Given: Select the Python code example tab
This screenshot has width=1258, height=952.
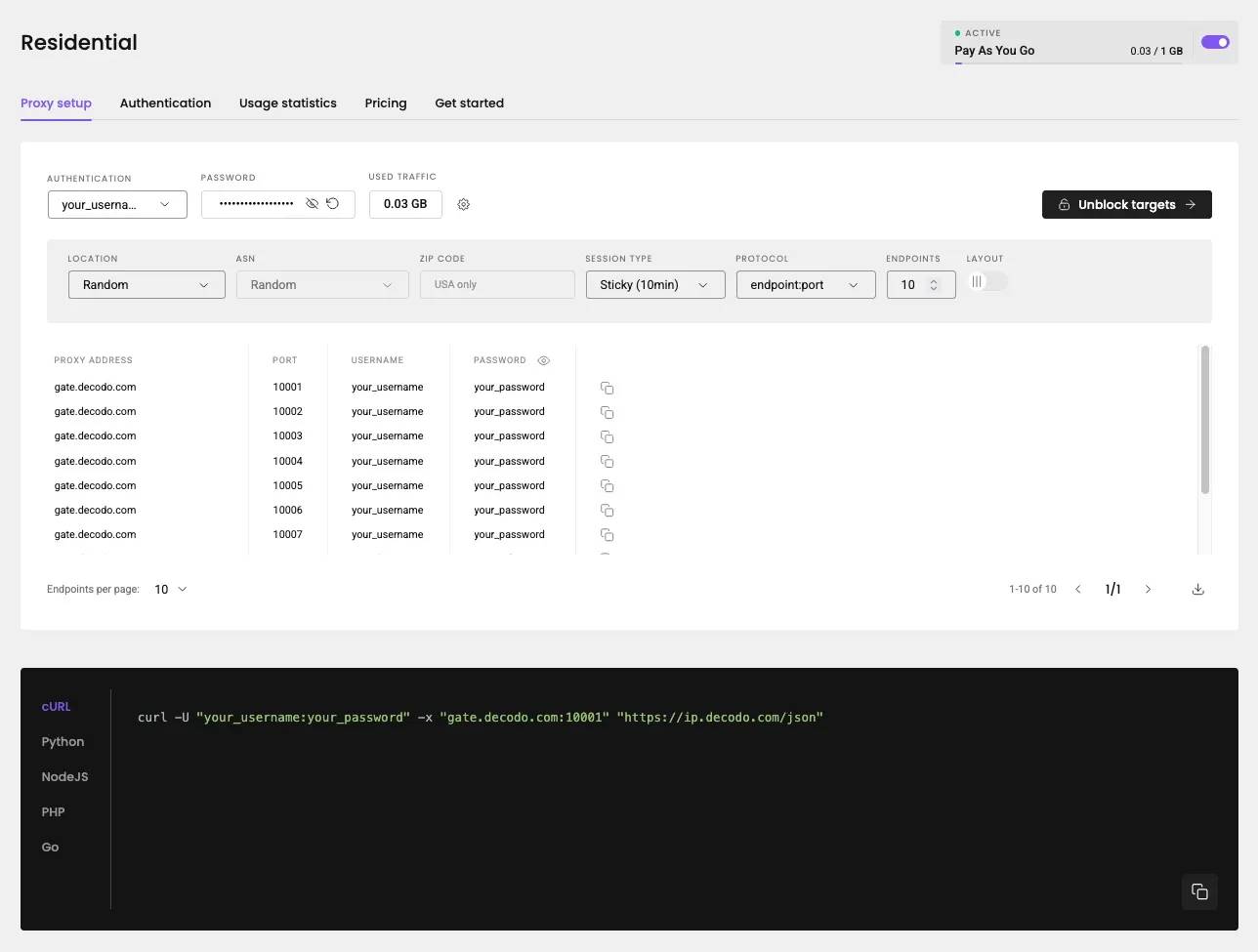Looking at the screenshot, I should click(x=63, y=742).
